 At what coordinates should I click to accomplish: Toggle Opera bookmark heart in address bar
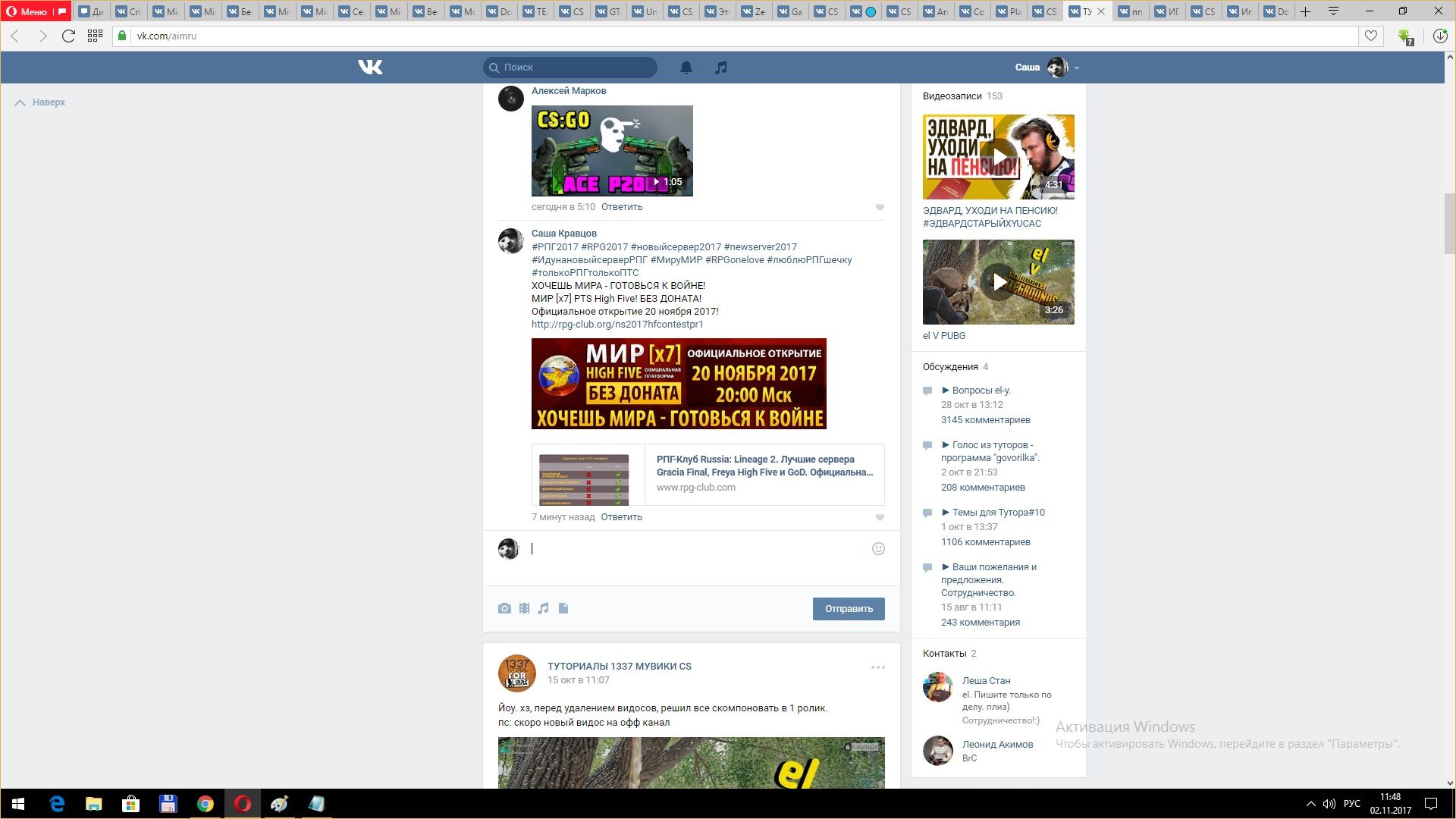click(1371, 36)
